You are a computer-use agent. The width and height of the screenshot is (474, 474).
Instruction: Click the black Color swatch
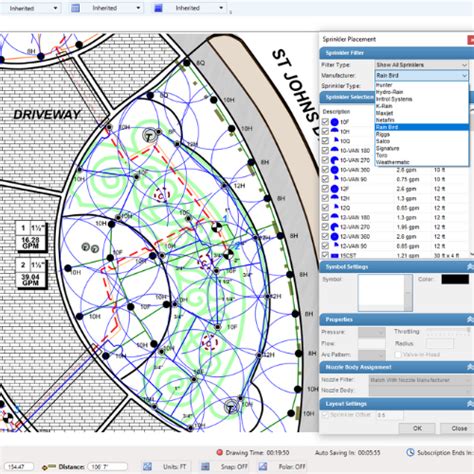(x=455, y=279)
